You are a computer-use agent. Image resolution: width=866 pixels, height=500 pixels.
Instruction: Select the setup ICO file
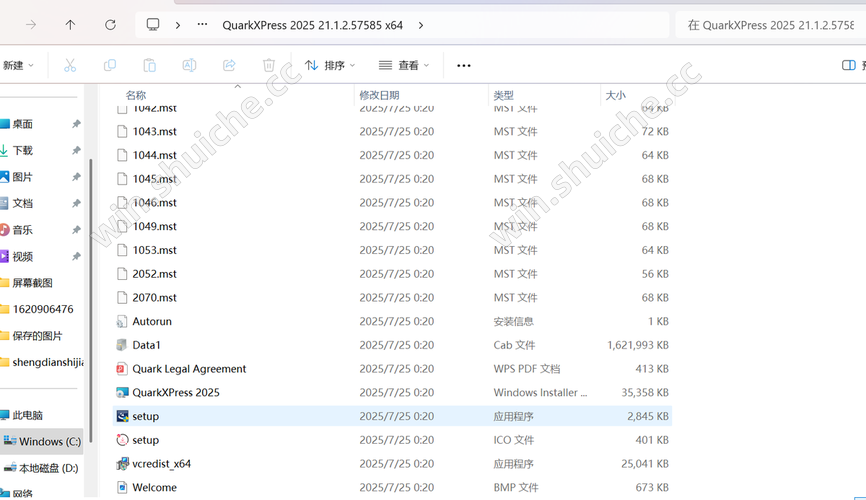tap(392, 440)
